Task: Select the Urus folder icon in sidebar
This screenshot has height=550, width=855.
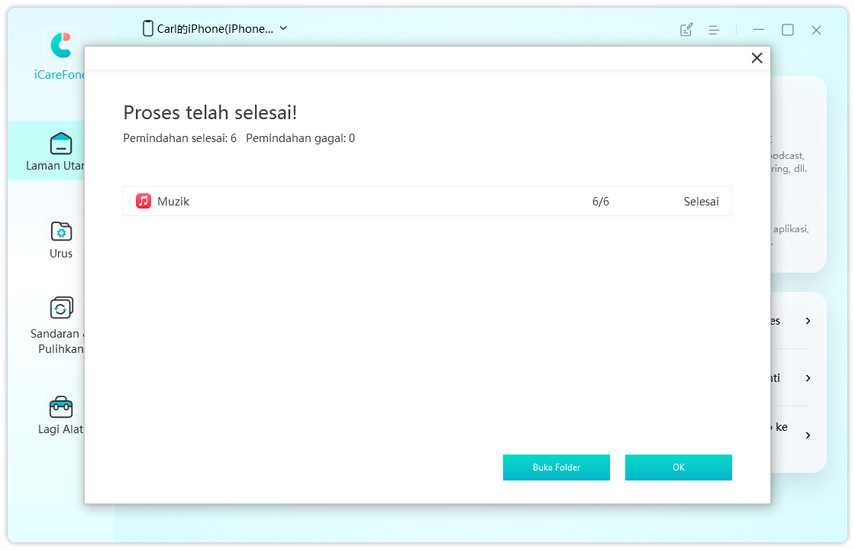Action: 61,232
